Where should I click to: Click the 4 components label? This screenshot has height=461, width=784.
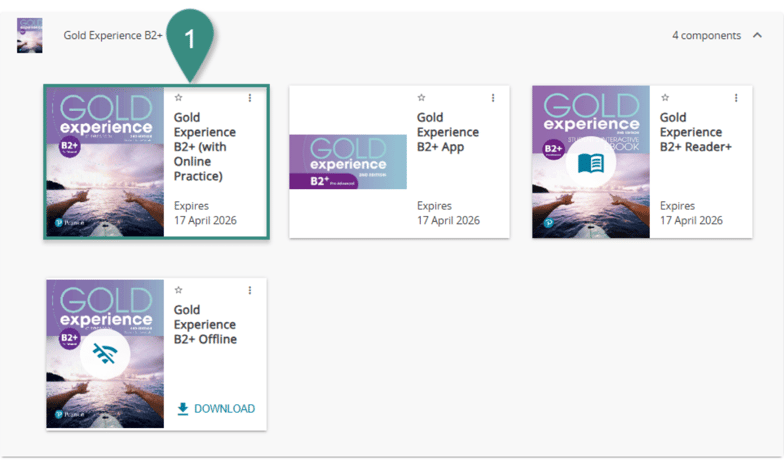(x=705, y=35)
